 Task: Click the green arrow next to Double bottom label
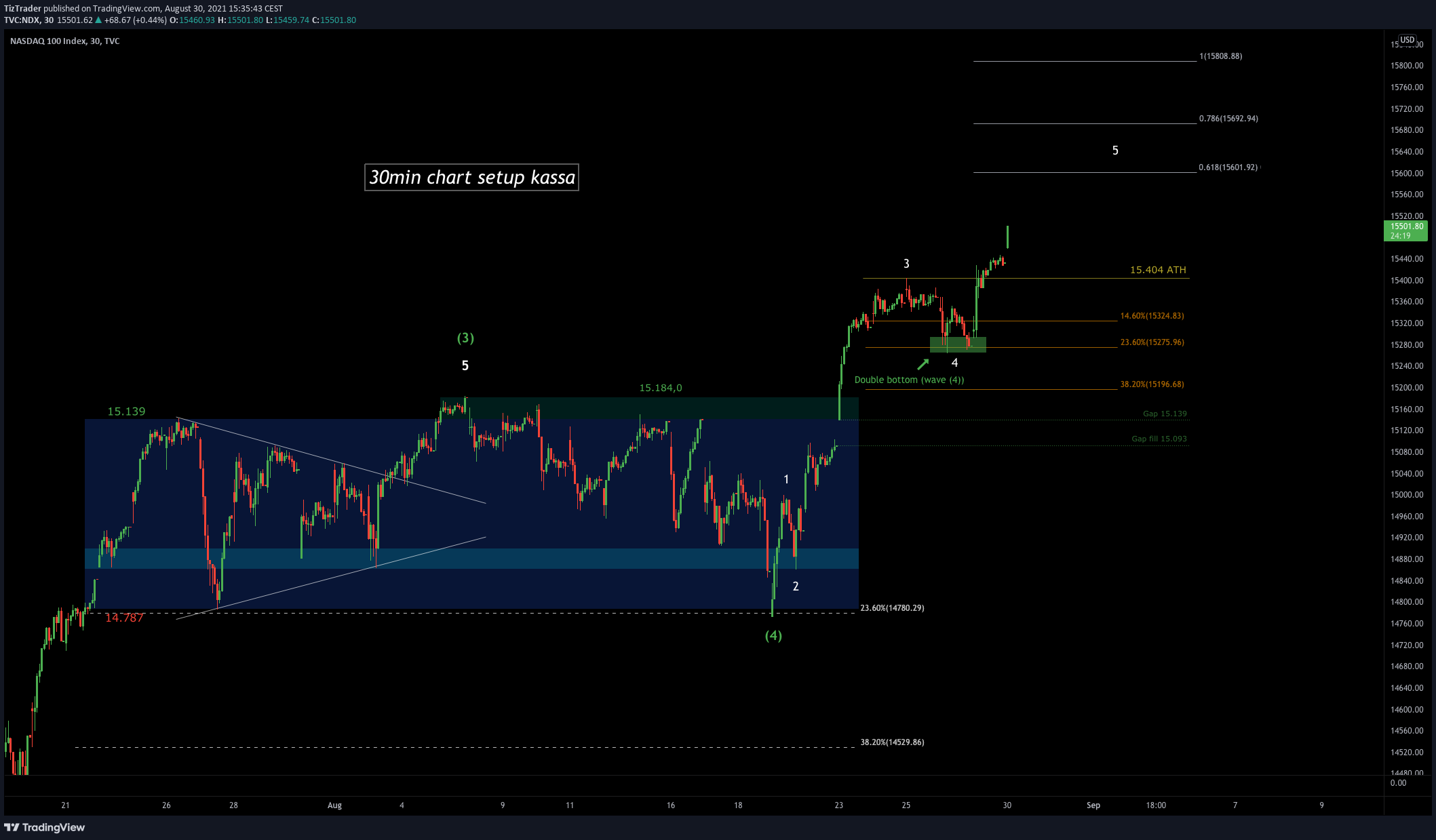click(x=923, y=365)
